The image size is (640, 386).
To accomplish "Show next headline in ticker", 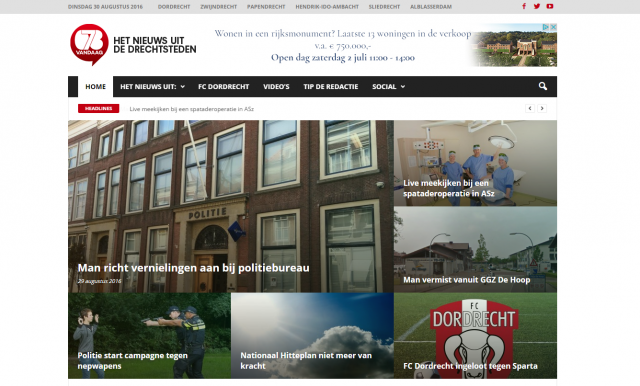I will pos(542,109).
